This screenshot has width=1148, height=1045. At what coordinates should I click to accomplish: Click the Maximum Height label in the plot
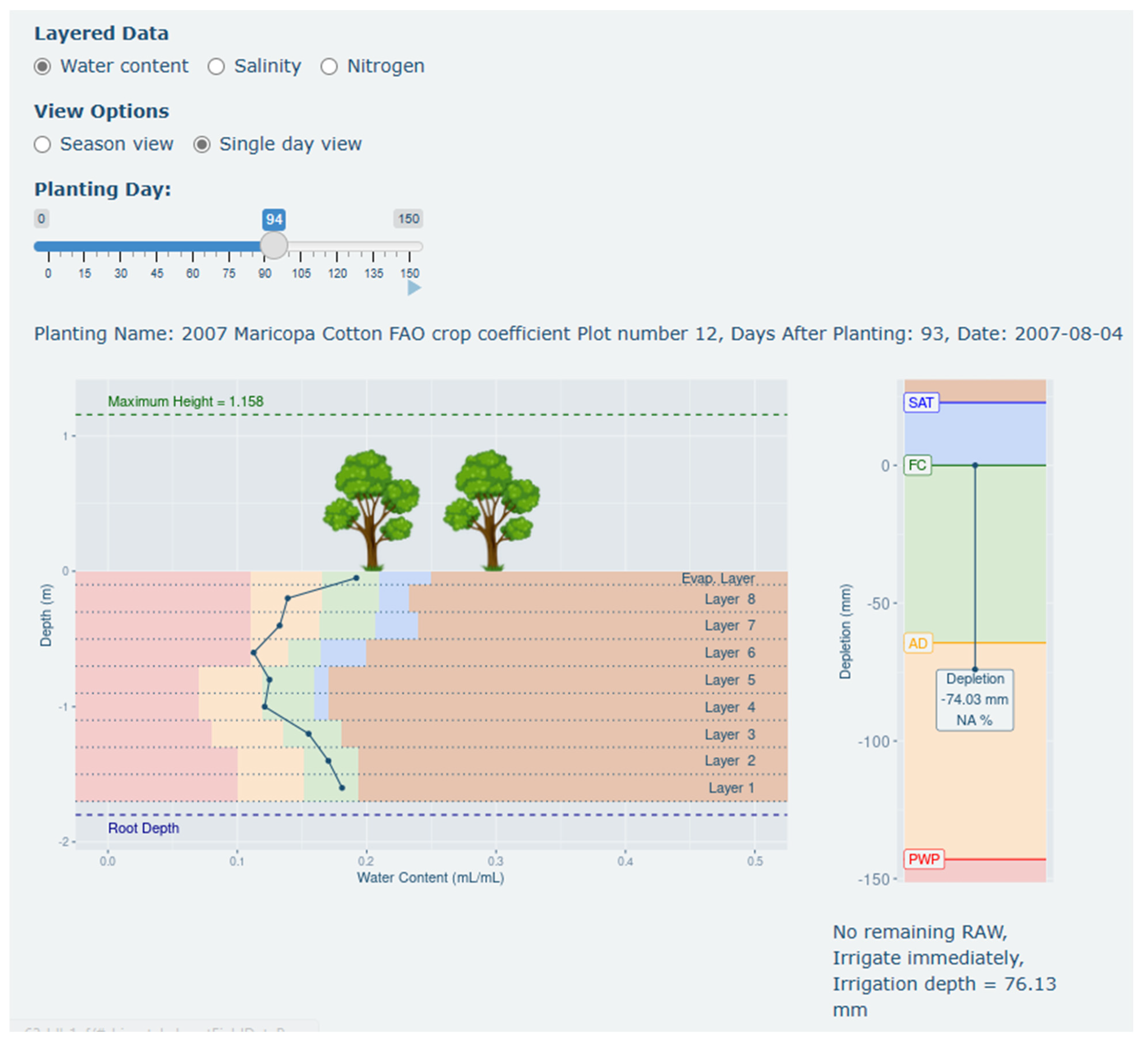186,401
